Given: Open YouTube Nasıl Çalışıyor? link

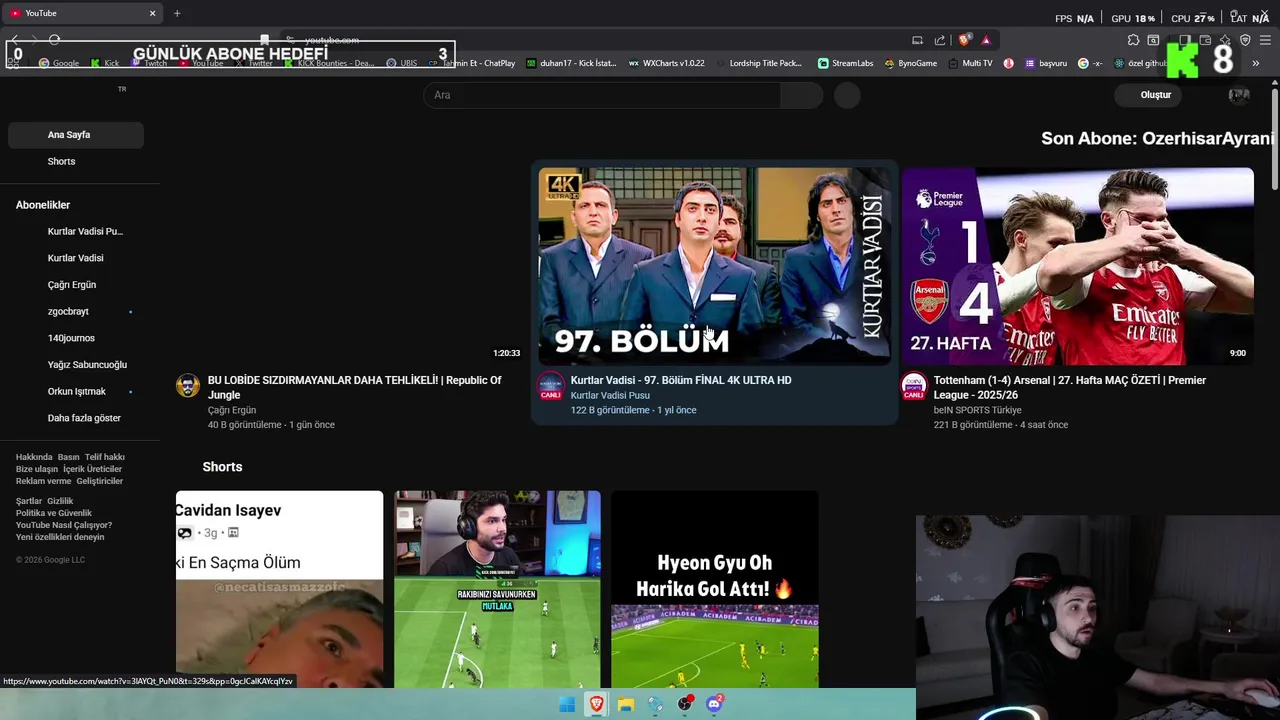Looking at the screenshot, I should pyautogui.click(x=64, y=525).
